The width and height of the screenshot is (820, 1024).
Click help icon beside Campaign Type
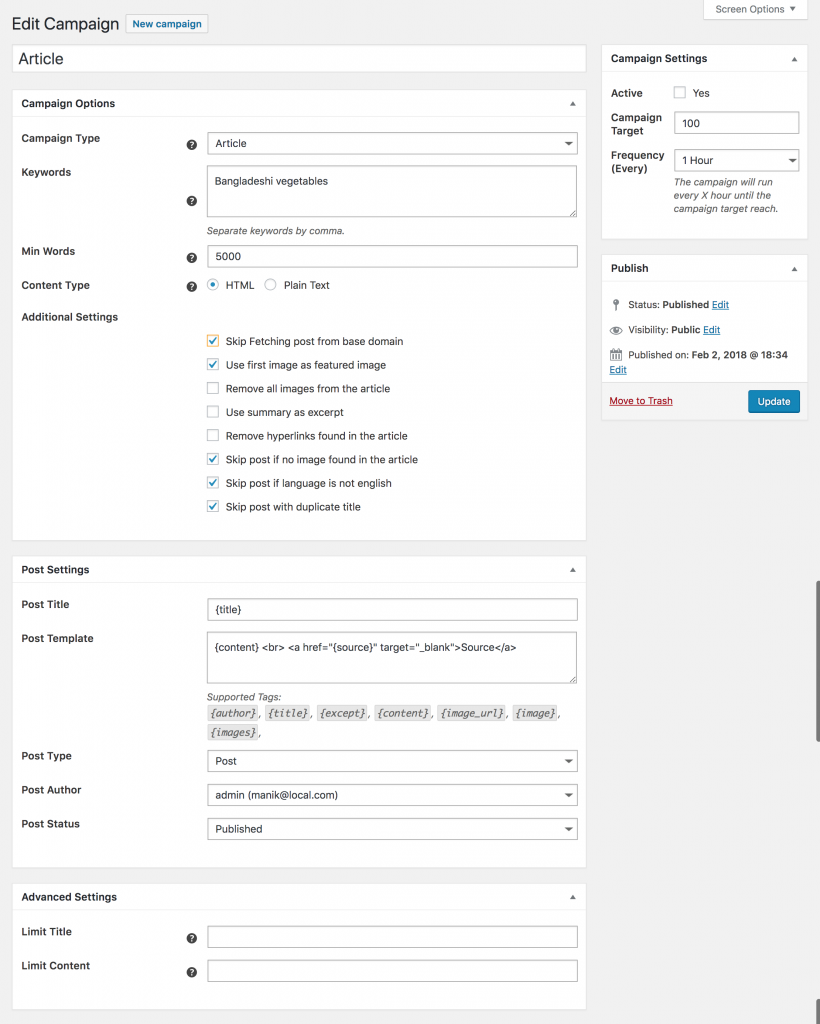point(191,144)
